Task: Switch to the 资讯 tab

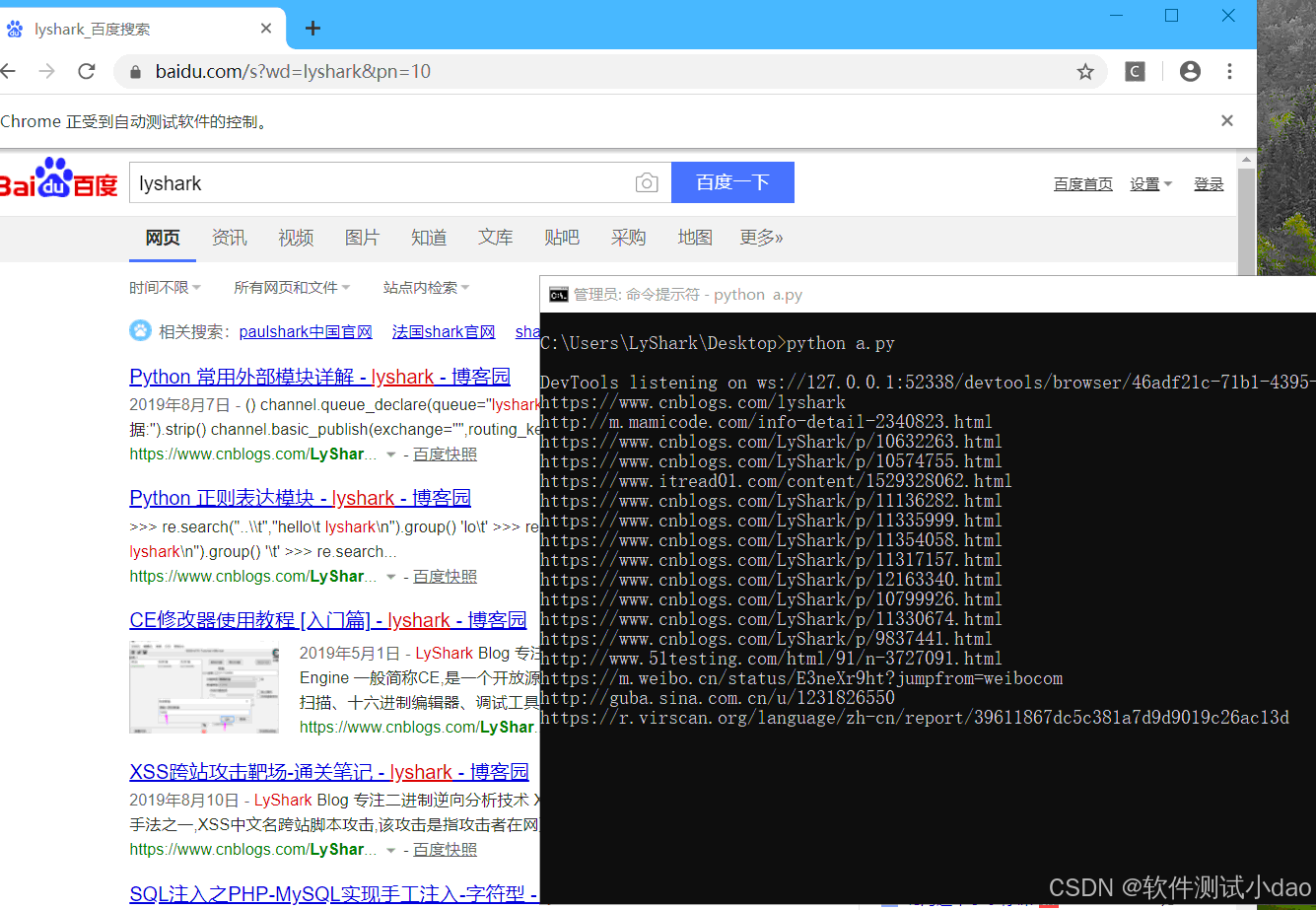Action: point(230,238)
